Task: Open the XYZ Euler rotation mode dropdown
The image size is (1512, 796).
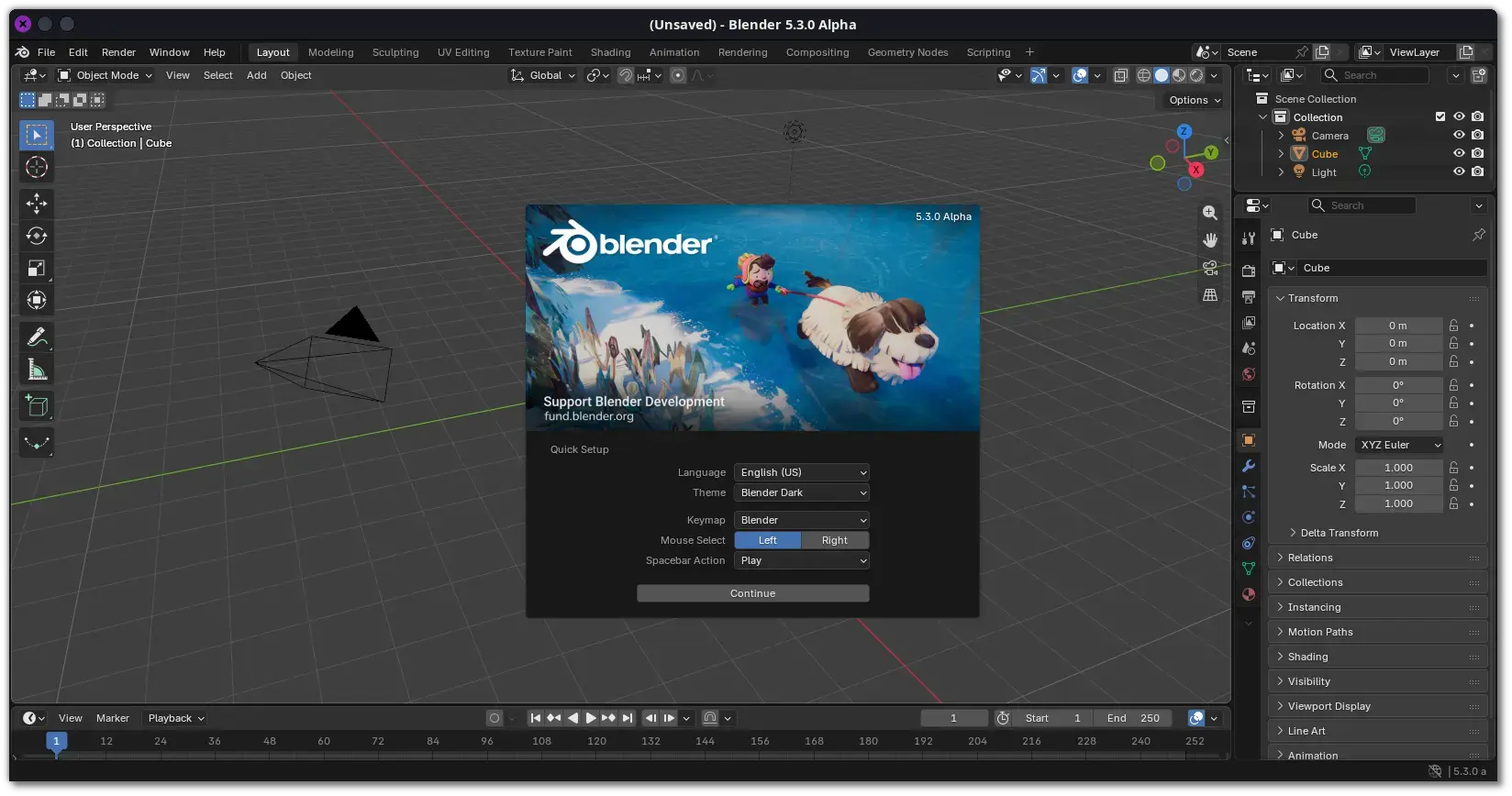Action: (1399, 445)
